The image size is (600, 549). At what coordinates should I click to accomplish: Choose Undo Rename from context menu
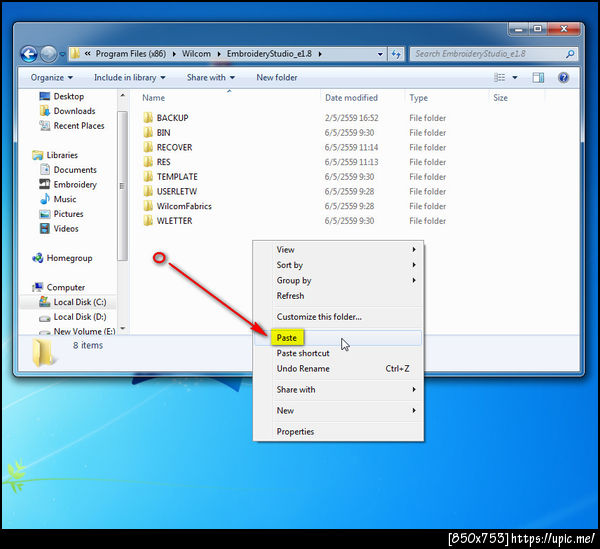click(338, 368)
